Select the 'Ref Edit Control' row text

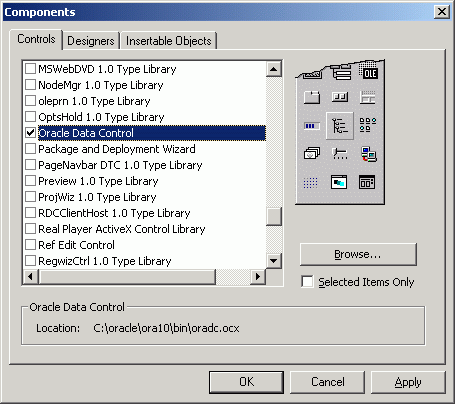(x=76, y=245)
